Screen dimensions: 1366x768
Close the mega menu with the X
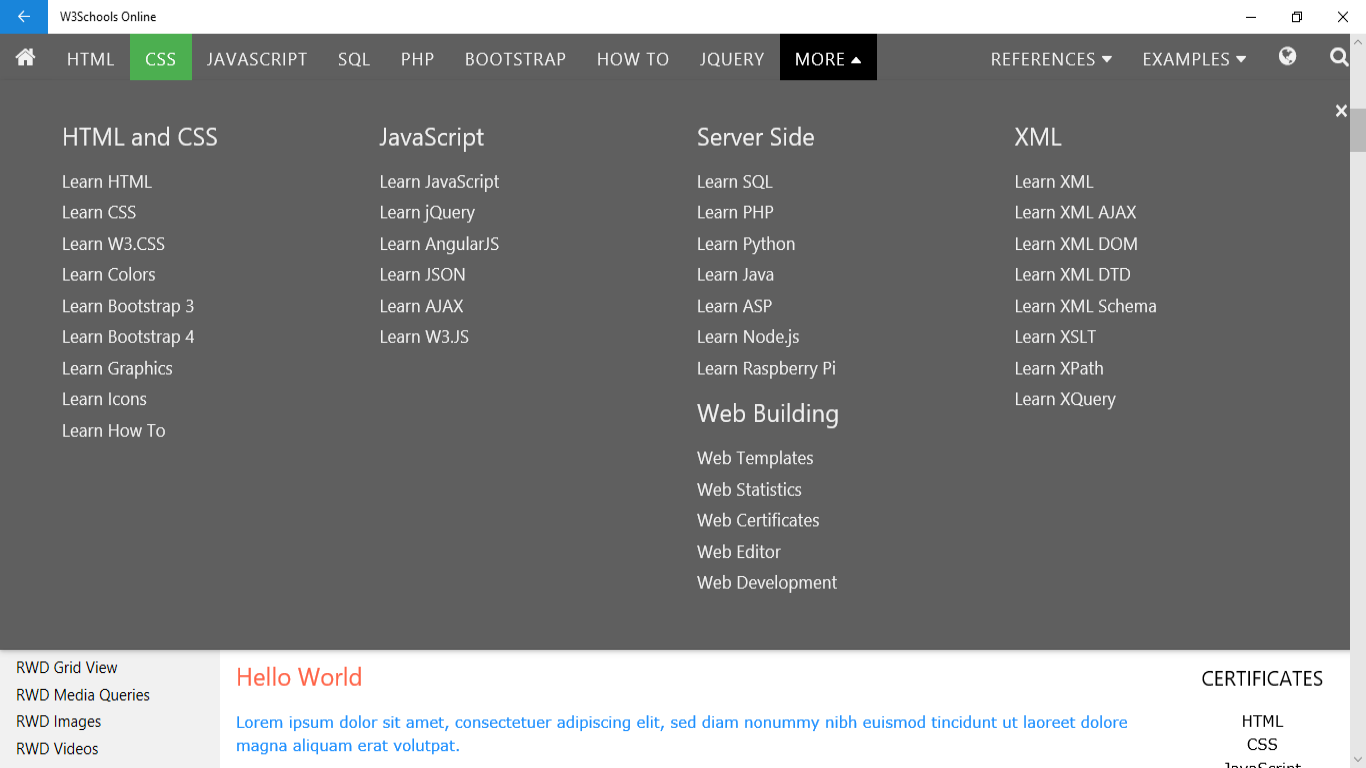coord(1341,110)
